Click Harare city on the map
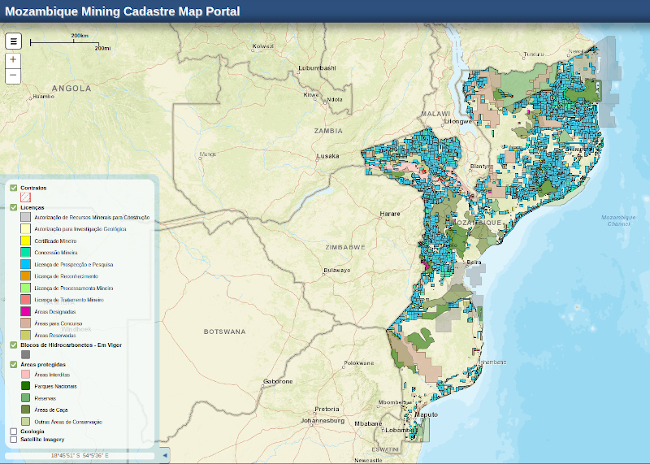Viewport: 650px width, 464px height. pyautogui.click(x=389, y=213)
